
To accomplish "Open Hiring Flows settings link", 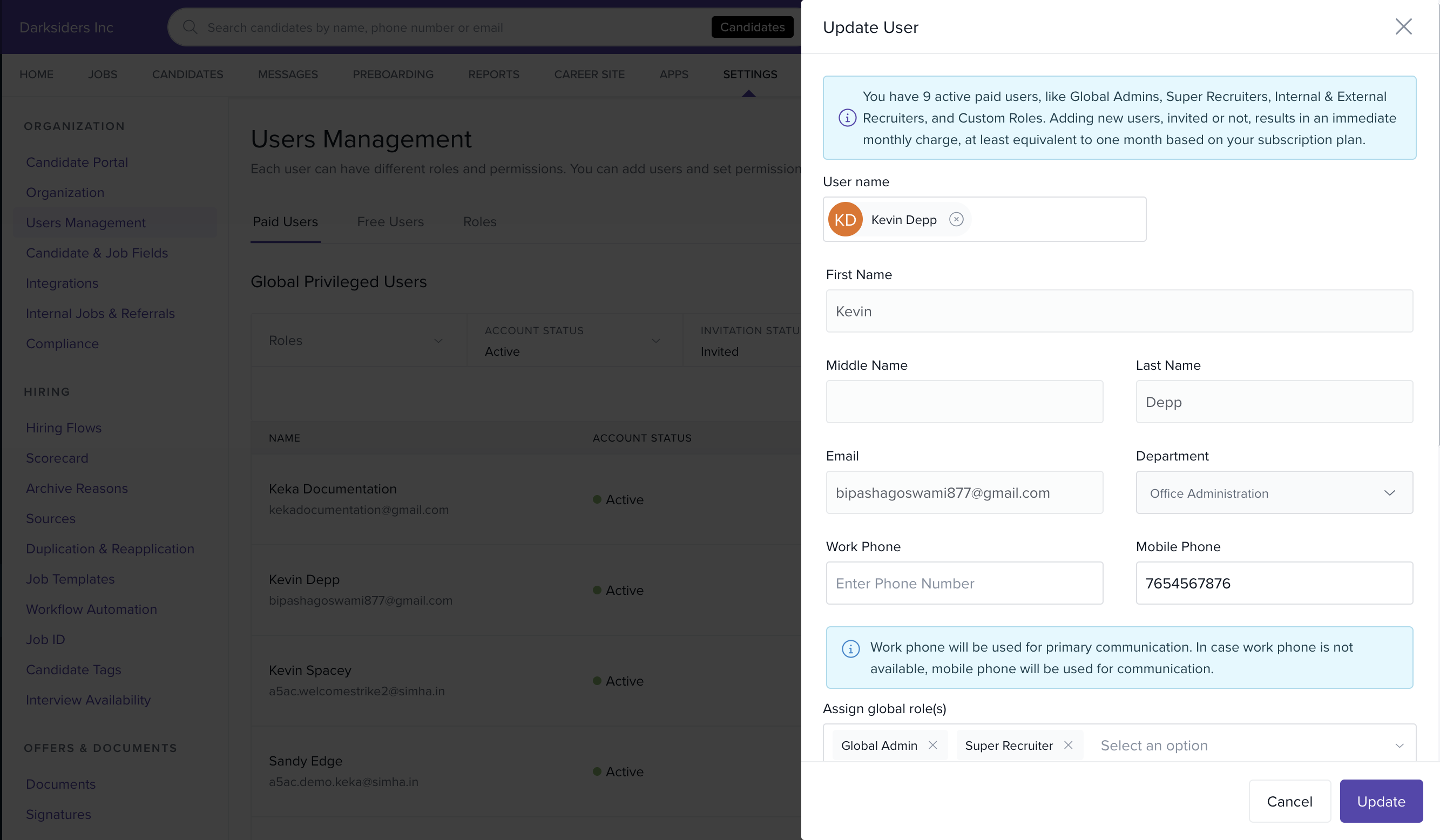I will [x=63, y=428].
